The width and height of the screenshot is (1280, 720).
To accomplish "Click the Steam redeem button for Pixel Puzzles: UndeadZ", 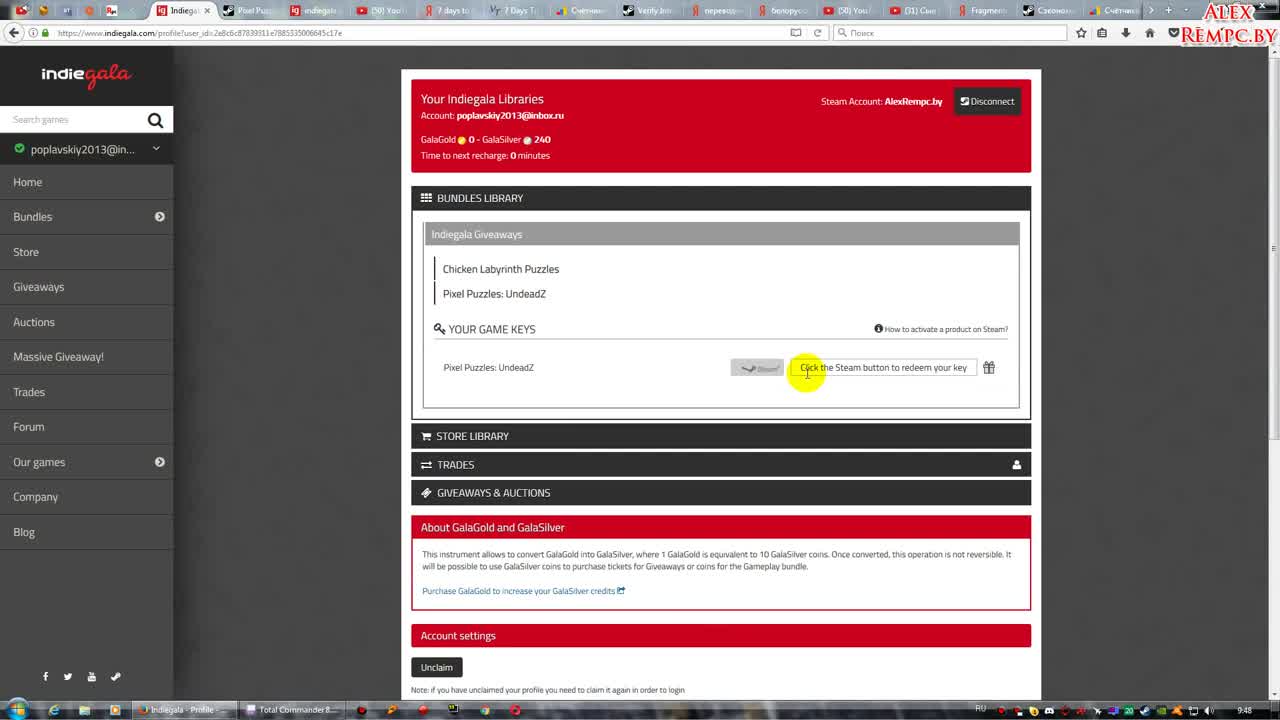I will 757,368.
